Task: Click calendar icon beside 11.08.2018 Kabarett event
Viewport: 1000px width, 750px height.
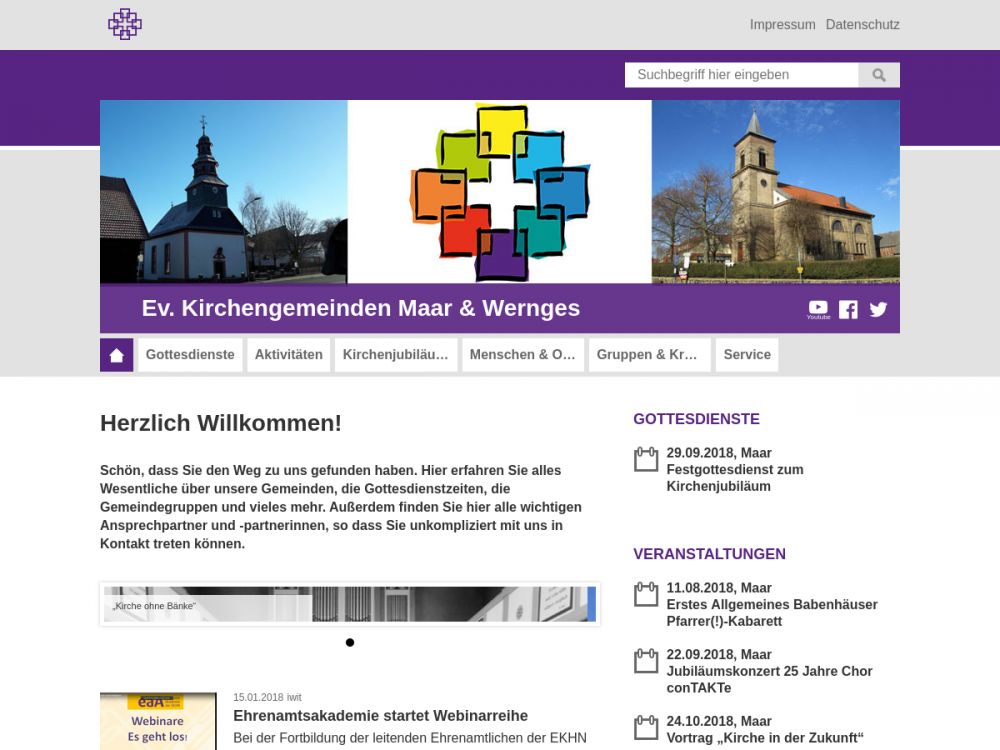Action: click(x=646, y=594)
